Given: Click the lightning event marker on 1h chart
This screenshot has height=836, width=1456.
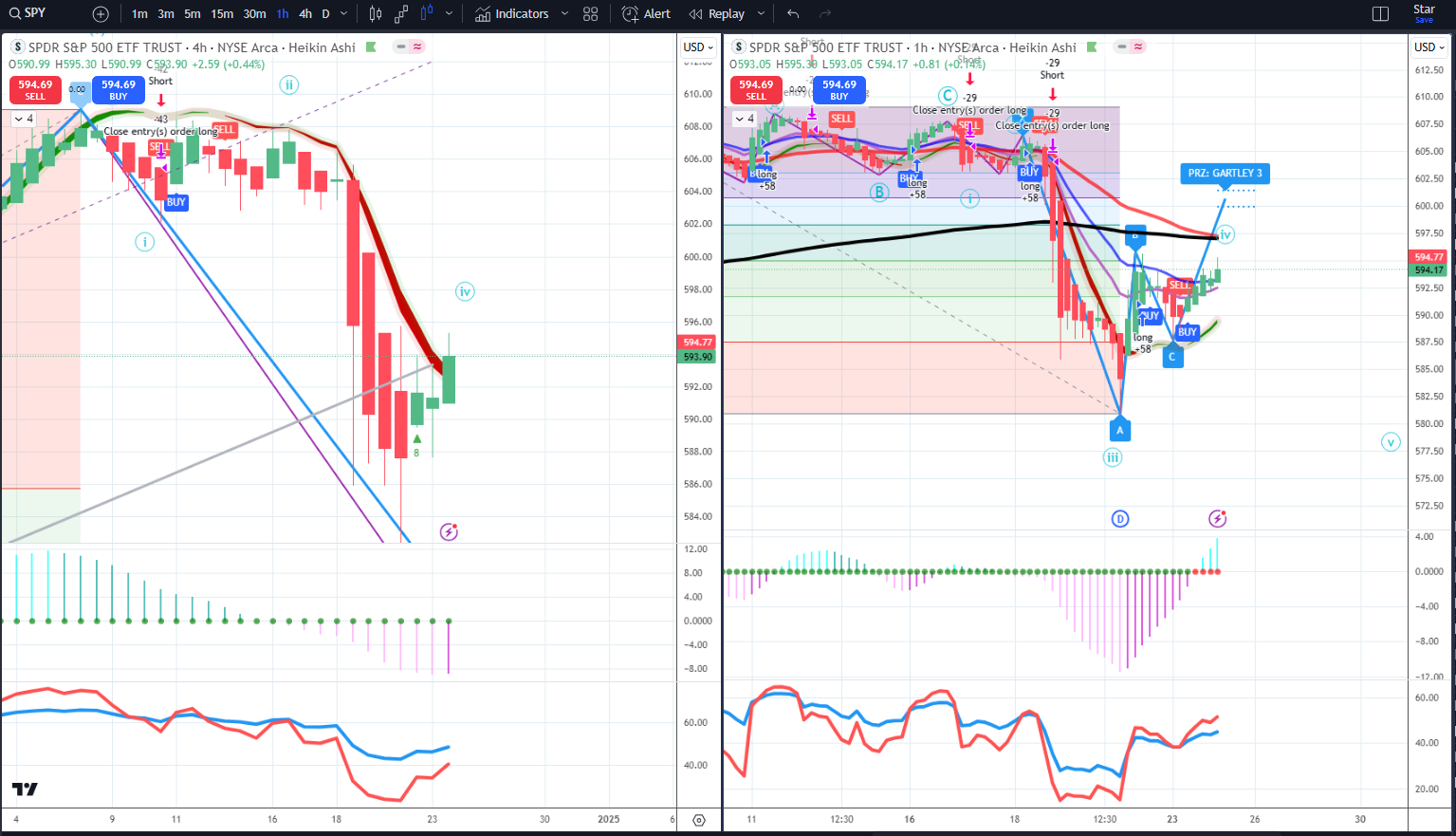Looking at the screenshot, I should [x=1218, y=518].
